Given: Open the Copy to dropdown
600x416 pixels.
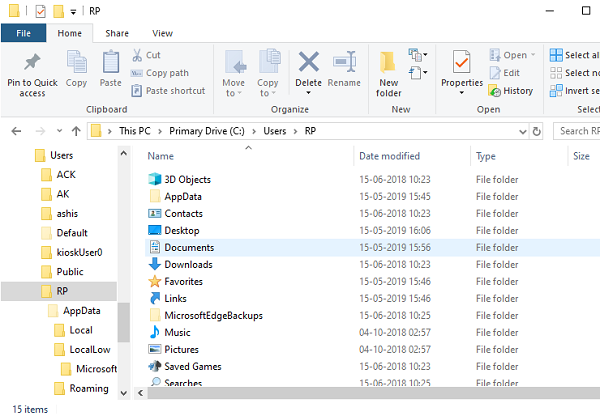Looking at the screenshot, I should tap(268, 73).
